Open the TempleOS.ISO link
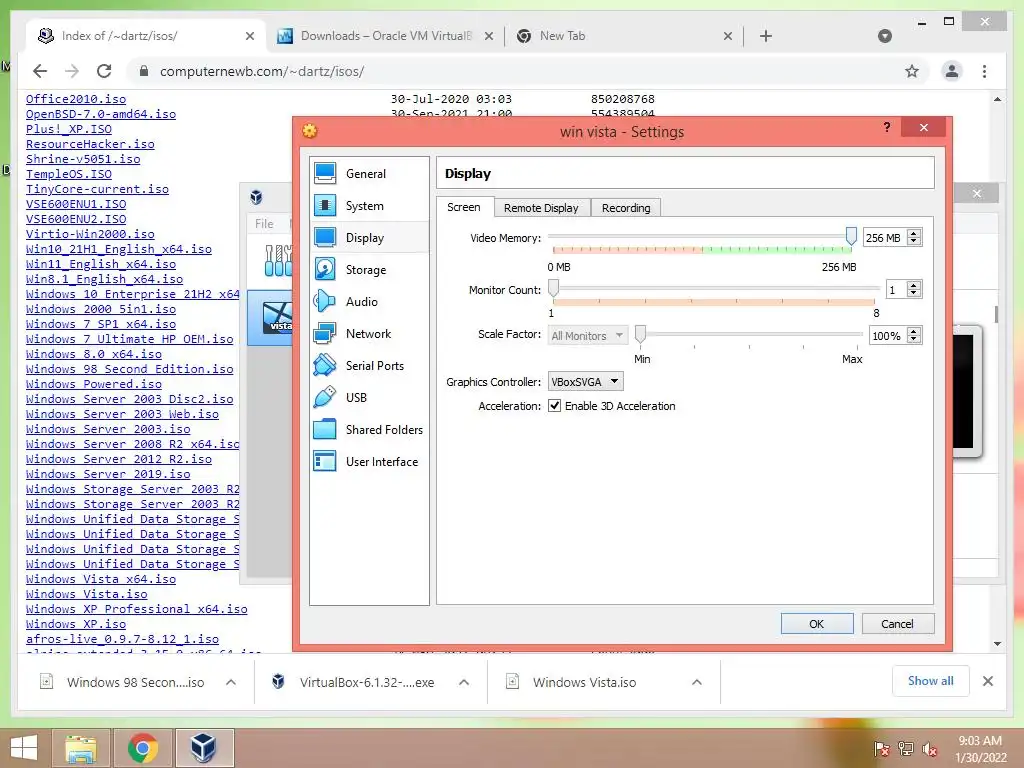Screen dimensions: 1024x768 pos(69,174)
